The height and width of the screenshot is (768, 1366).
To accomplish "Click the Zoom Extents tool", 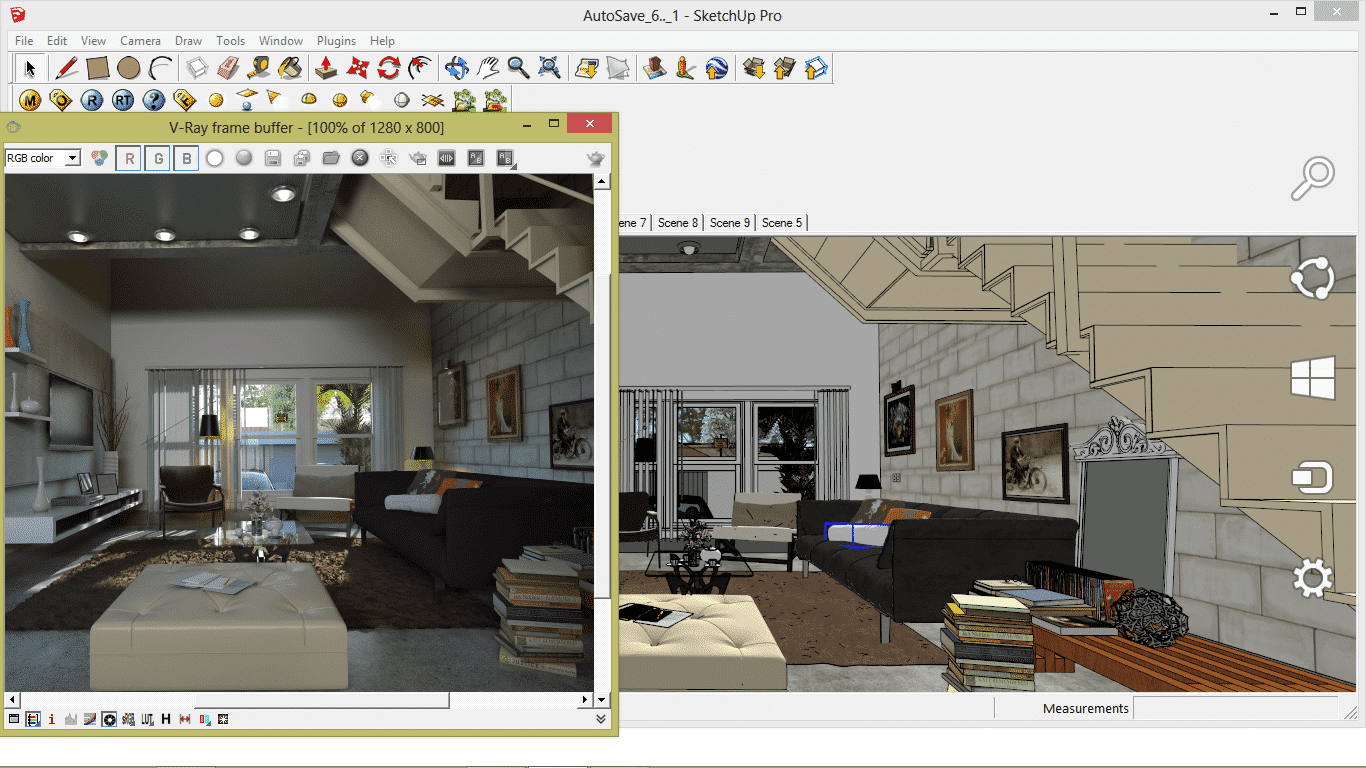I will pos(549,68).
